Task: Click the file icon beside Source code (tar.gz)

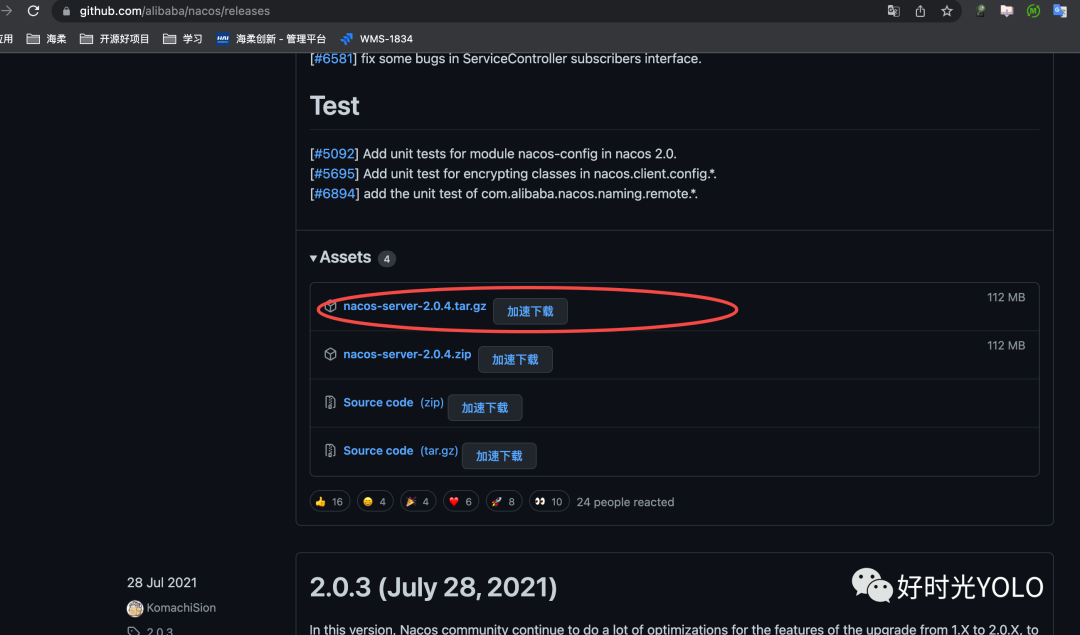Action: coord(331,450)
